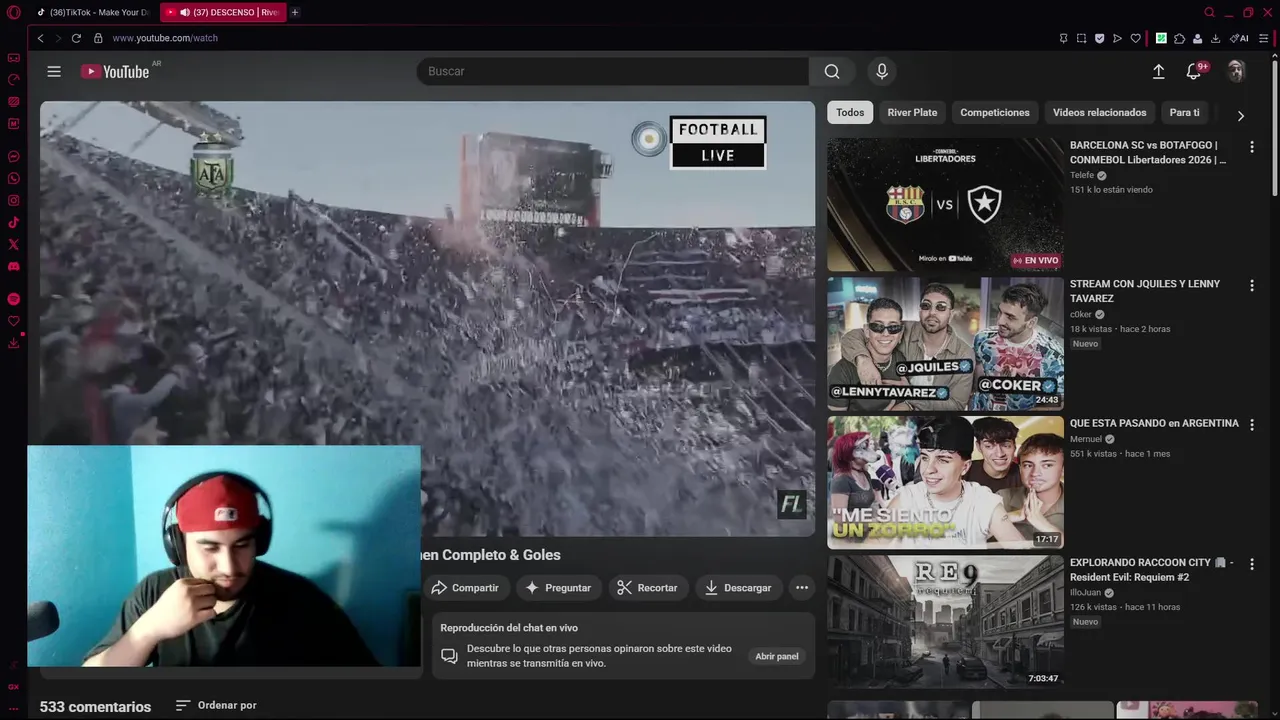Screen dimensions: 1280x720
Task: Open WhatsApp from the sidebar
Action: 13,179
